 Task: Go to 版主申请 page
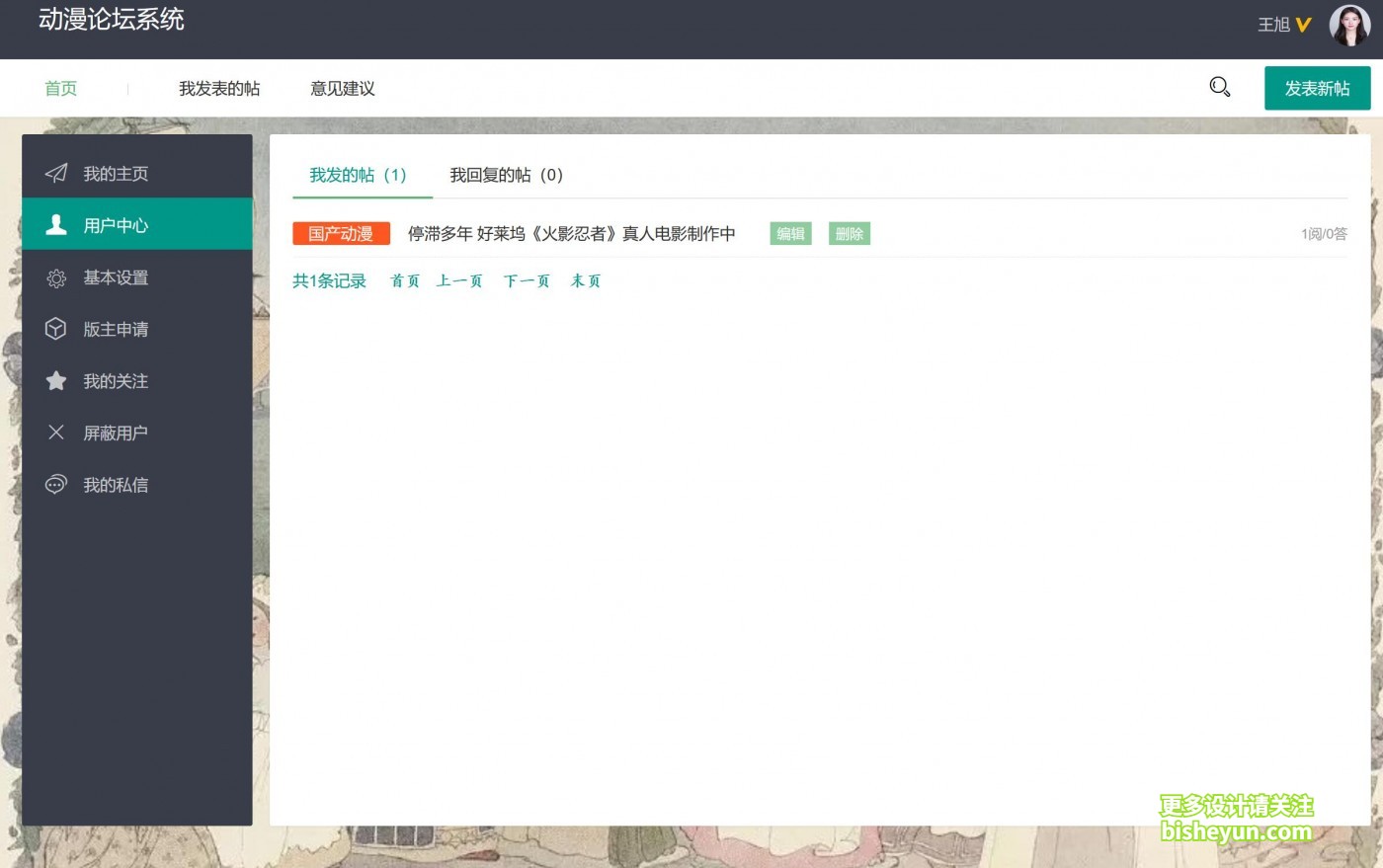click(x=136, y=329)
